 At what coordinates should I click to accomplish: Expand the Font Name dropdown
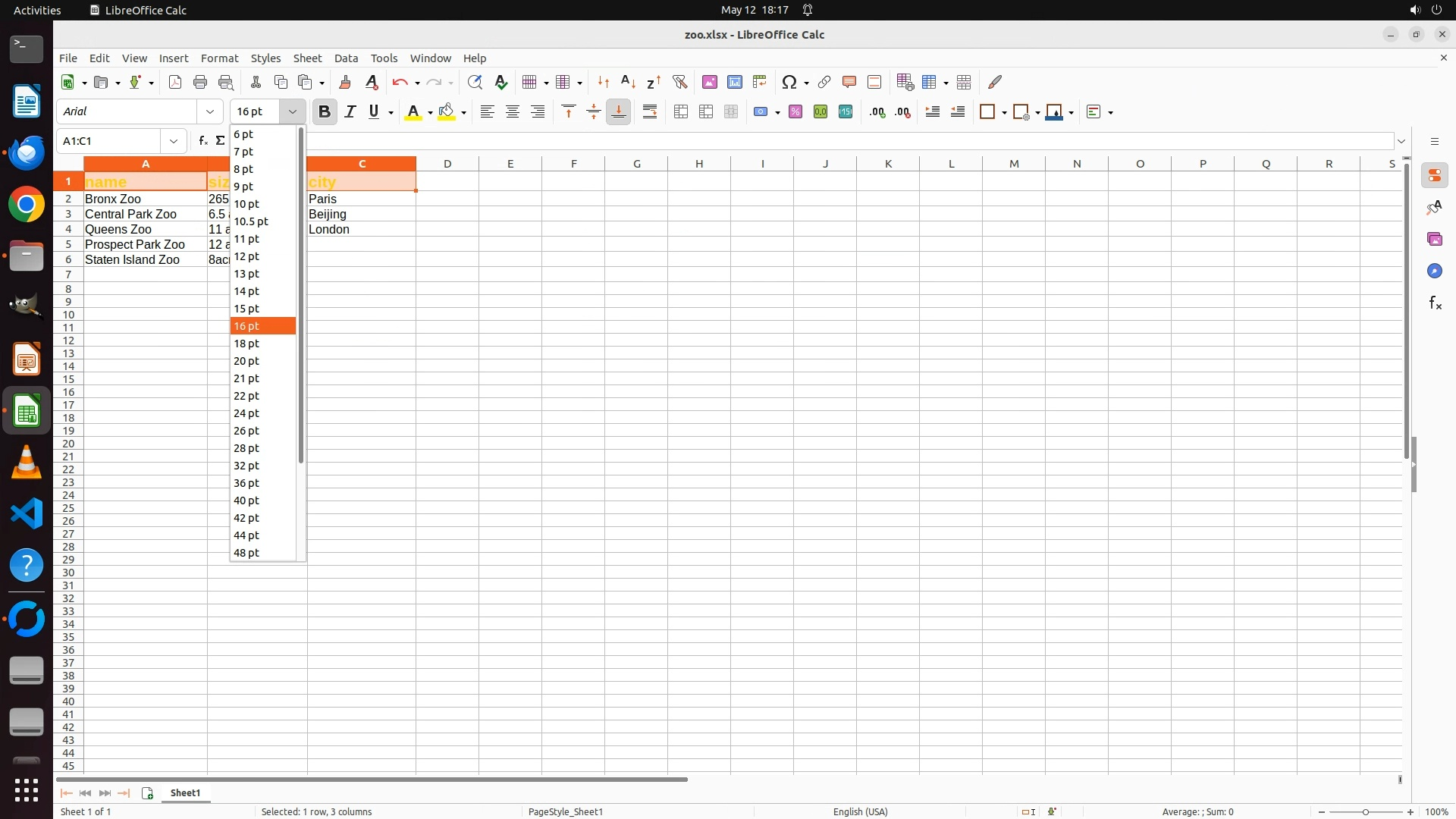coord(210,111)
